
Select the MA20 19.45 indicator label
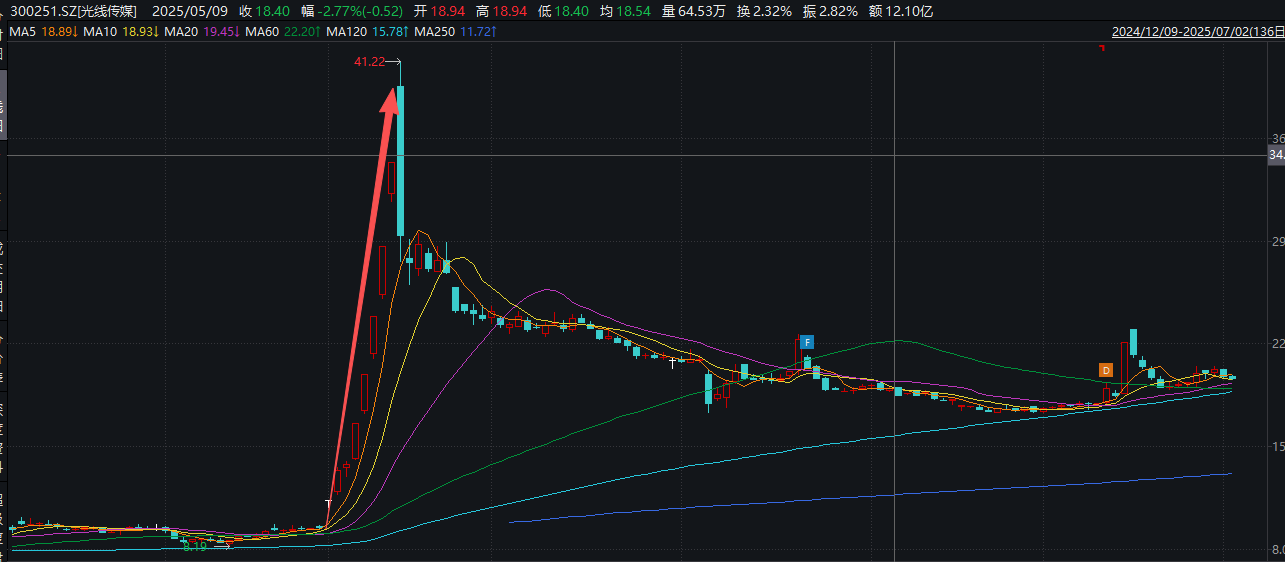(203, 33)
